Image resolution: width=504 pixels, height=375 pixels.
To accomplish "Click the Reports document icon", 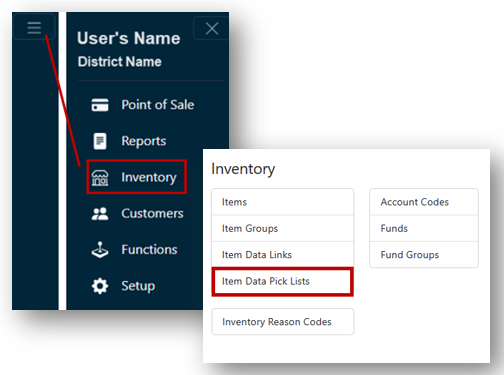I will tap(100, 141).
